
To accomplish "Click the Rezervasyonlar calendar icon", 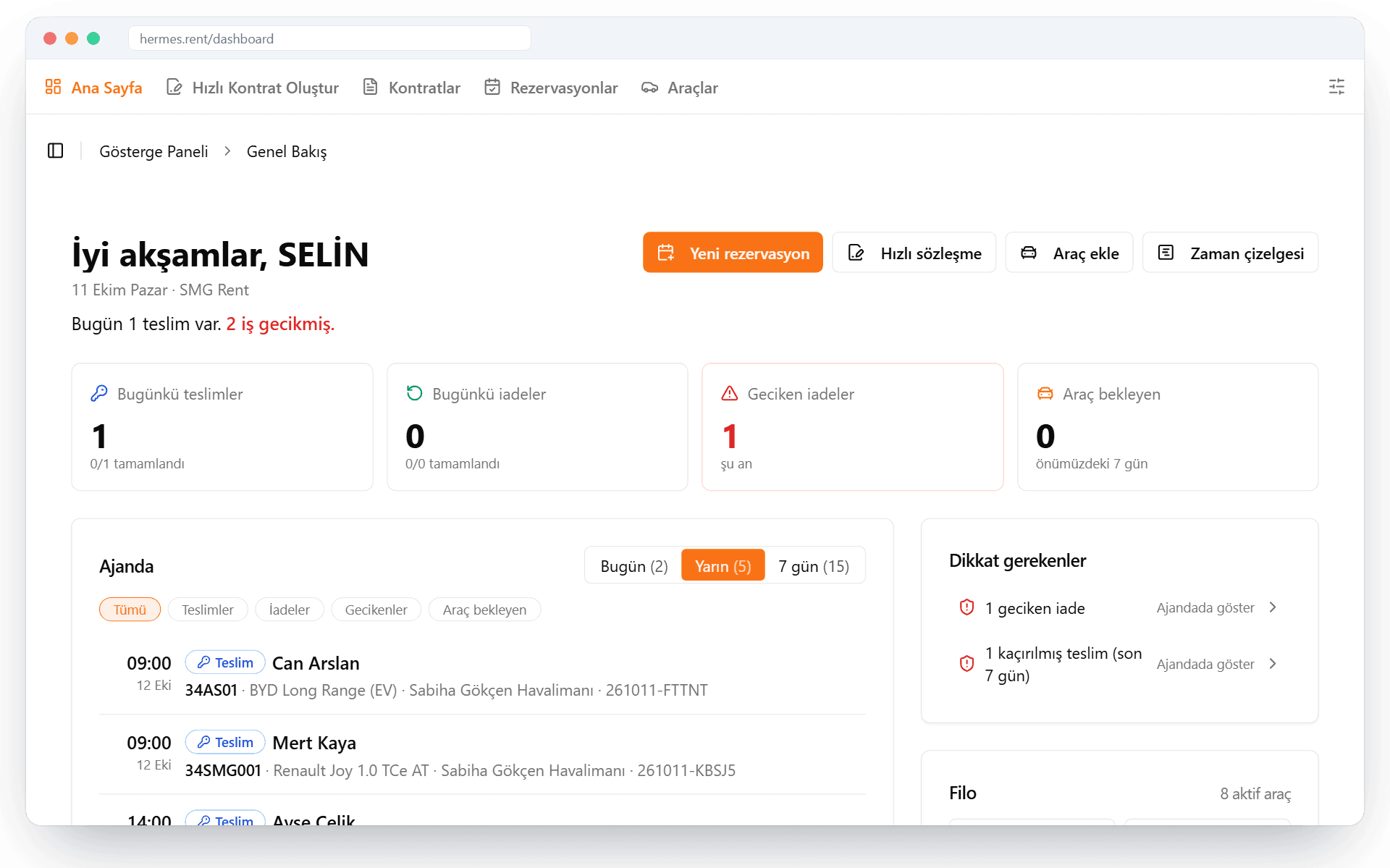I will (492, 87).
